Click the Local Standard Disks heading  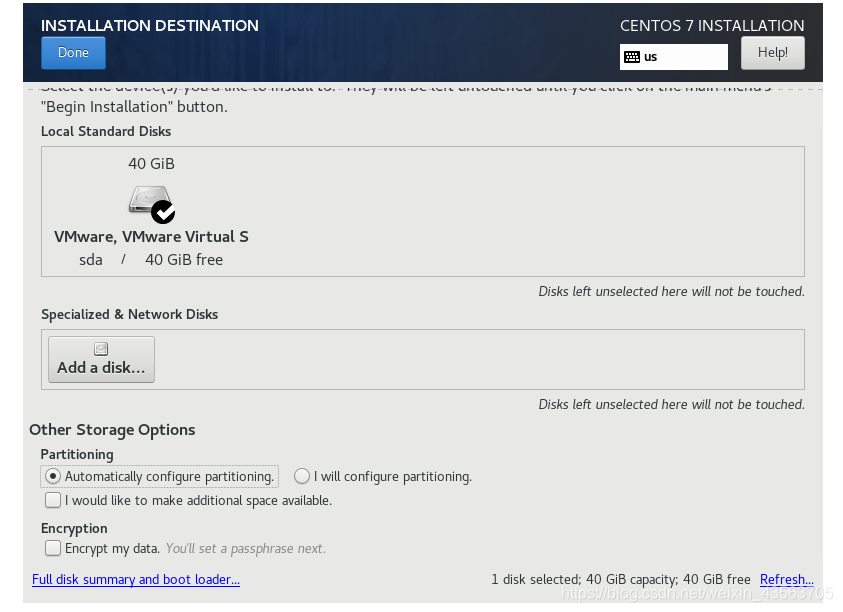click(x=106, y=131)
